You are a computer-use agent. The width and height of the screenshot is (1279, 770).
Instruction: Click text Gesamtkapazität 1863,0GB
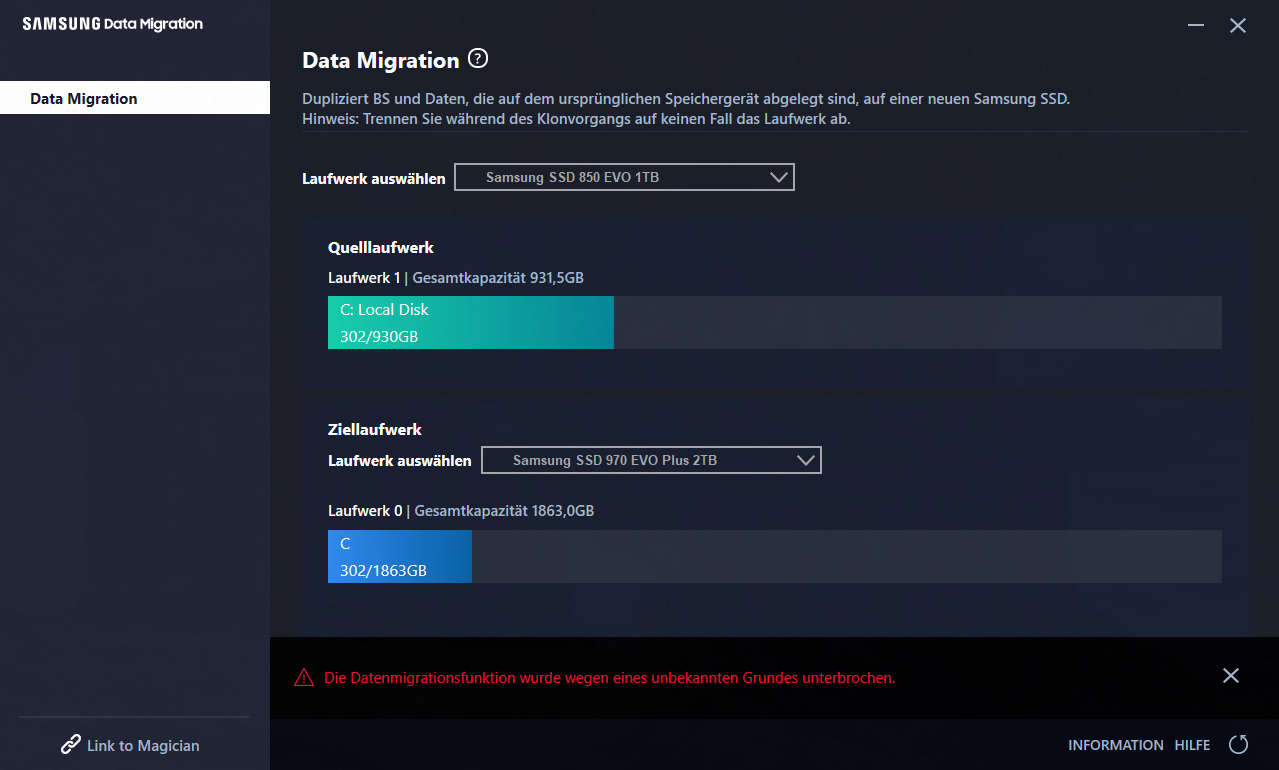tap(504, 510)
